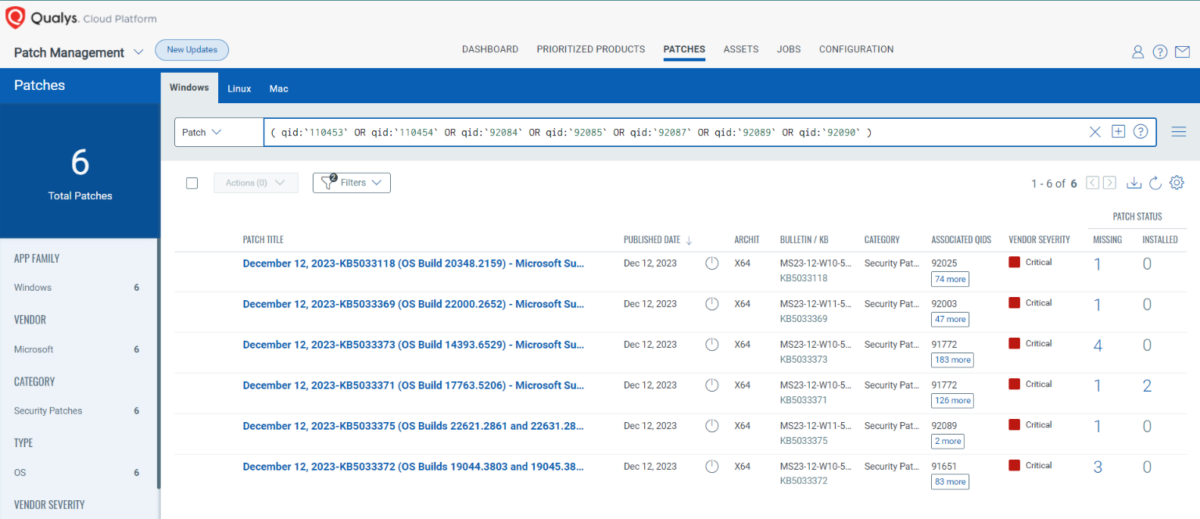Click the New Updates button
The height and width of the screenshot is (519, 1200).
coord(192,49)
